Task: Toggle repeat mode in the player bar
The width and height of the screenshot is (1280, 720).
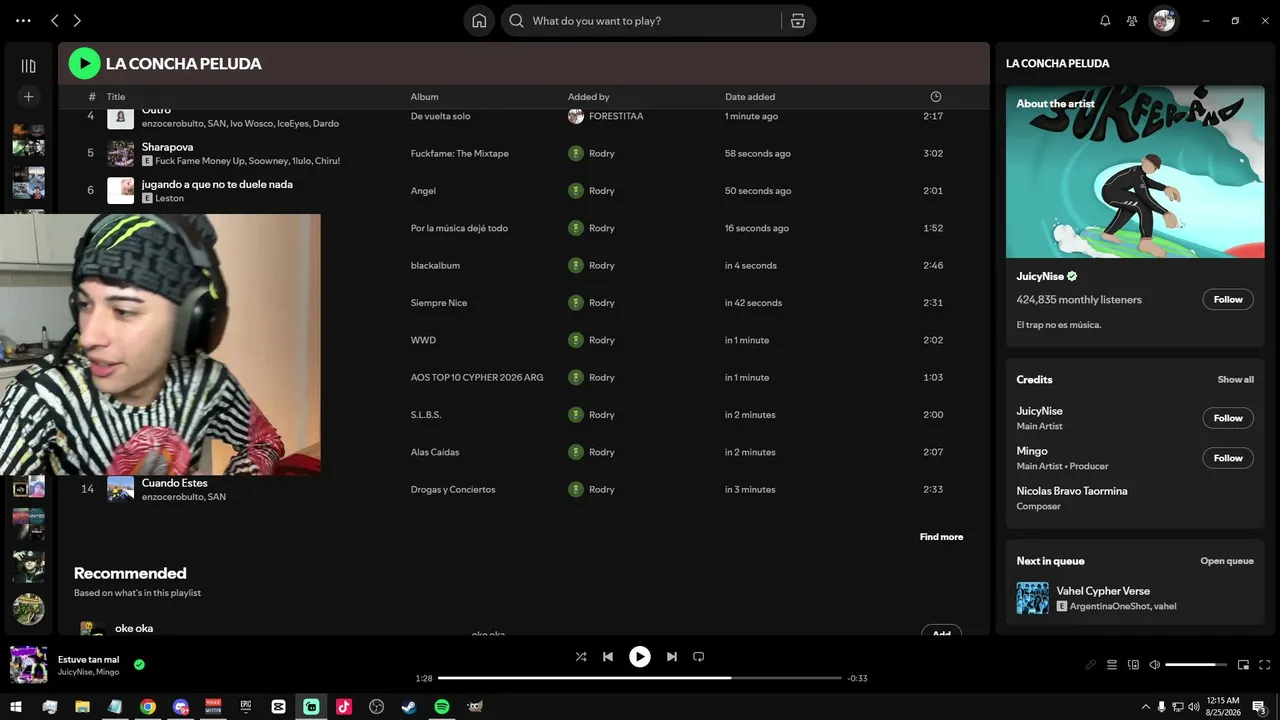Action: click(x=699, y=657)
